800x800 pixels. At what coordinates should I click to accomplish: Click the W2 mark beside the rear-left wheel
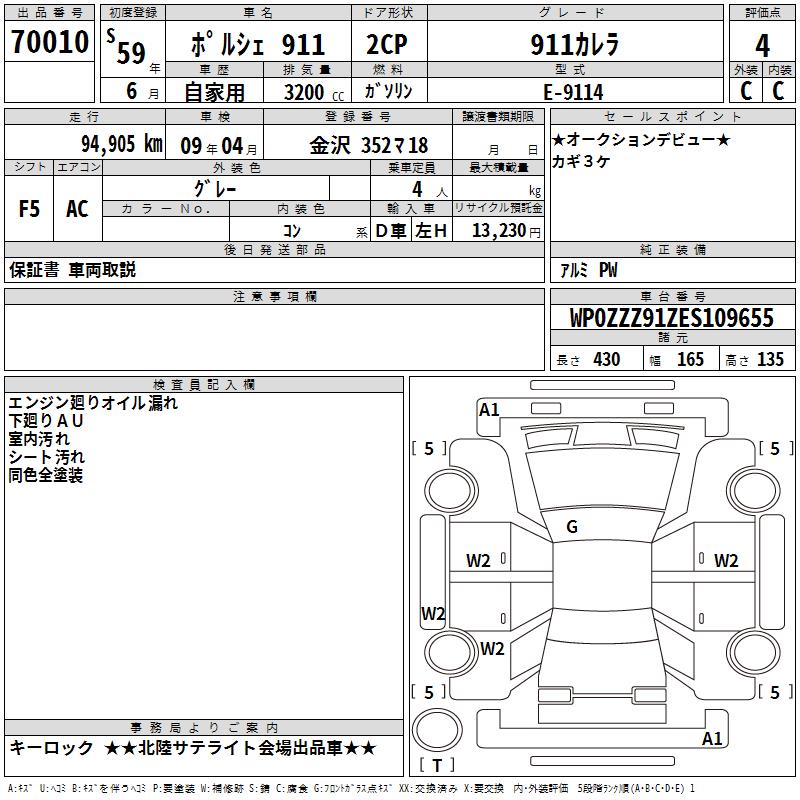point(492,649)
